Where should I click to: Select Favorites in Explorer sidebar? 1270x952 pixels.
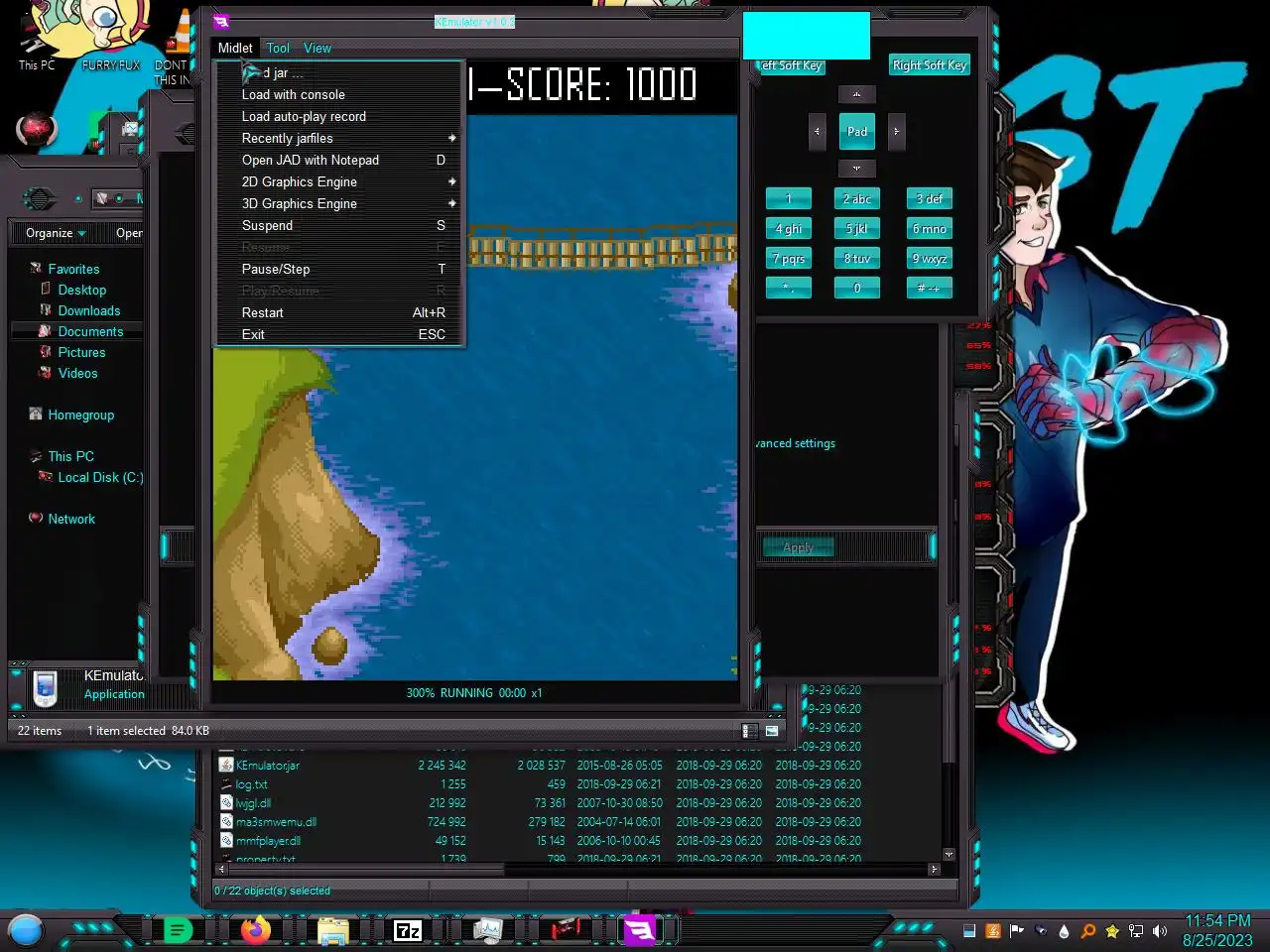[73, 269]
